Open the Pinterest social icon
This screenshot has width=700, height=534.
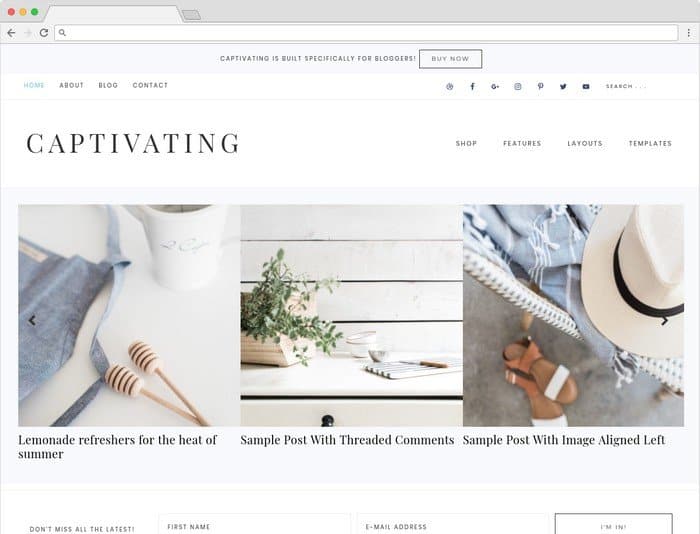[x=541, y=86]
